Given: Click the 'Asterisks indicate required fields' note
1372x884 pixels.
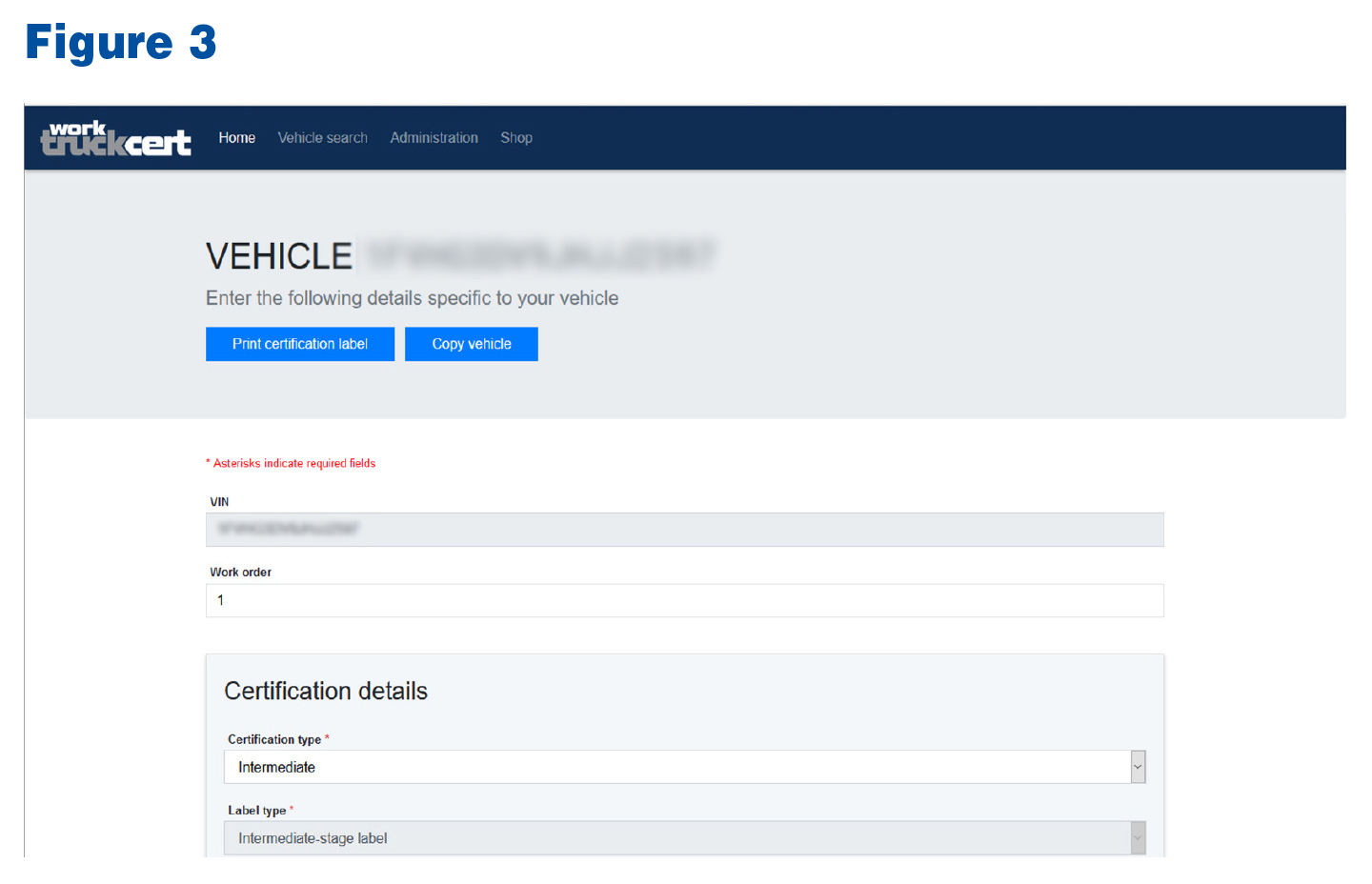Looking at the screenshot, I should (x=291, y=463).
